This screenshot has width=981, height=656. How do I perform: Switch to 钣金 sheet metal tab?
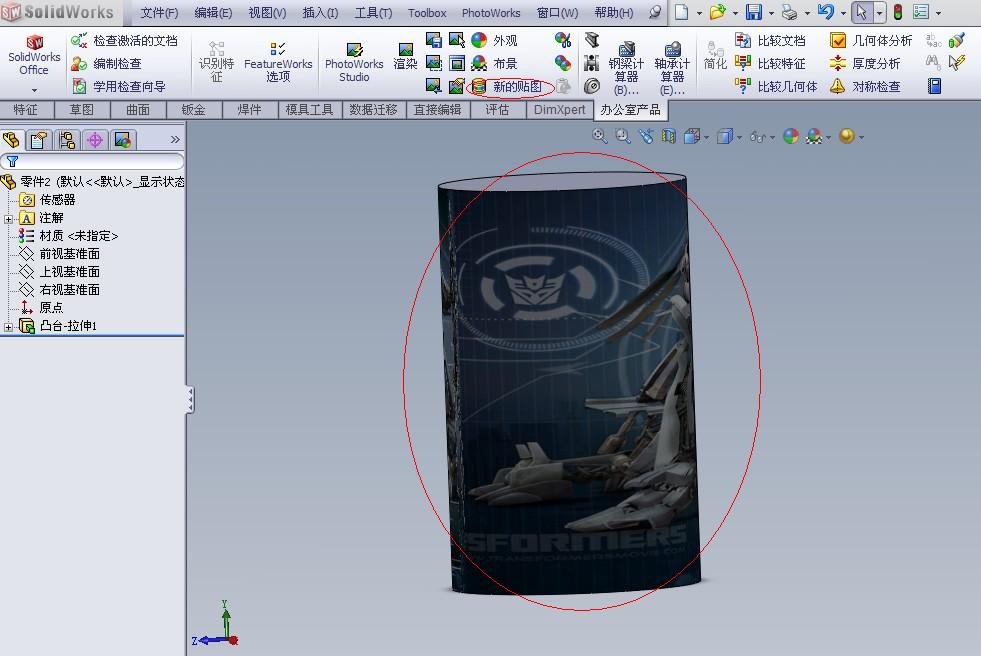tap(193, 110)
